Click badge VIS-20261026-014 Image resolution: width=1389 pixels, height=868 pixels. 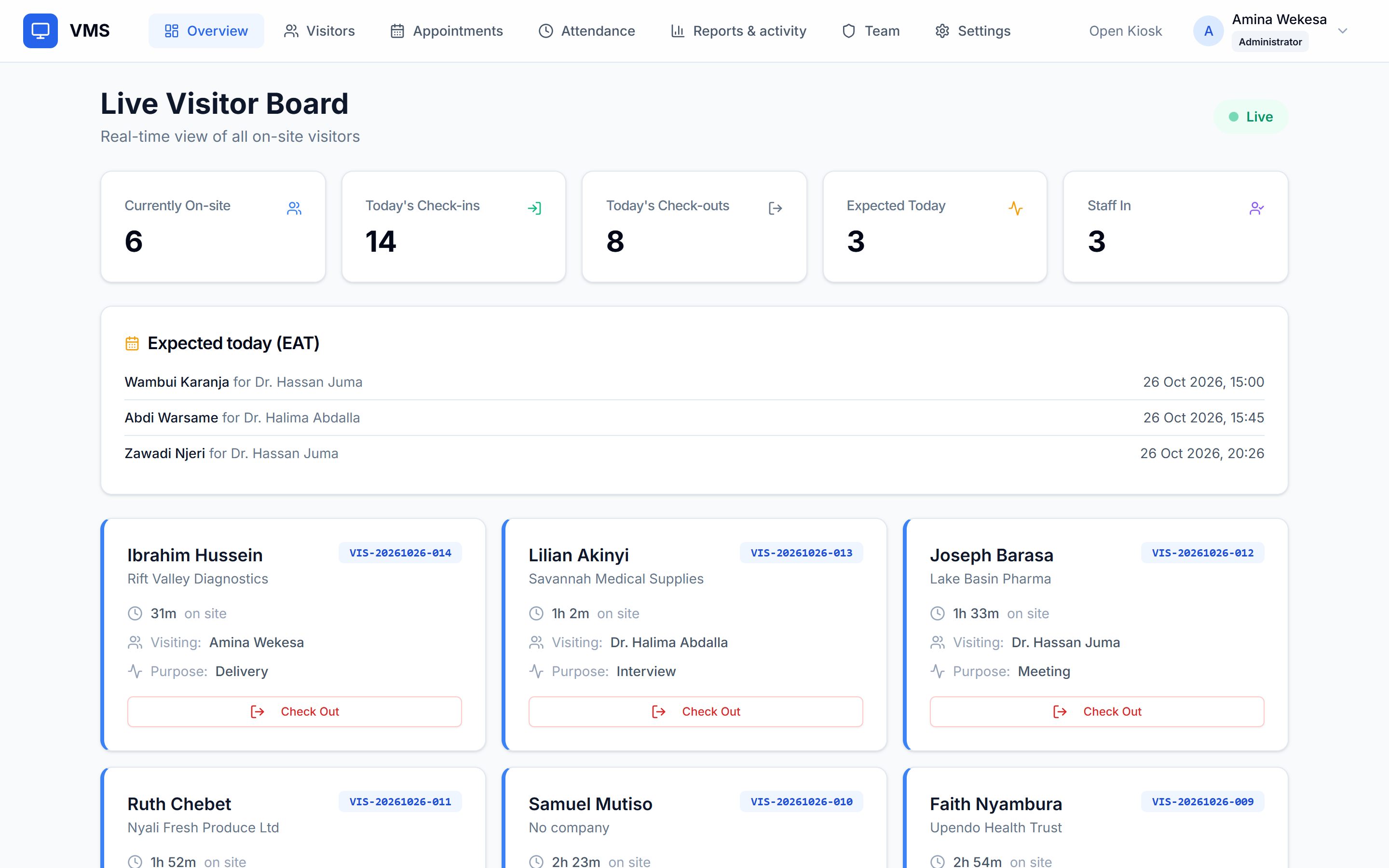click(400, 553)
